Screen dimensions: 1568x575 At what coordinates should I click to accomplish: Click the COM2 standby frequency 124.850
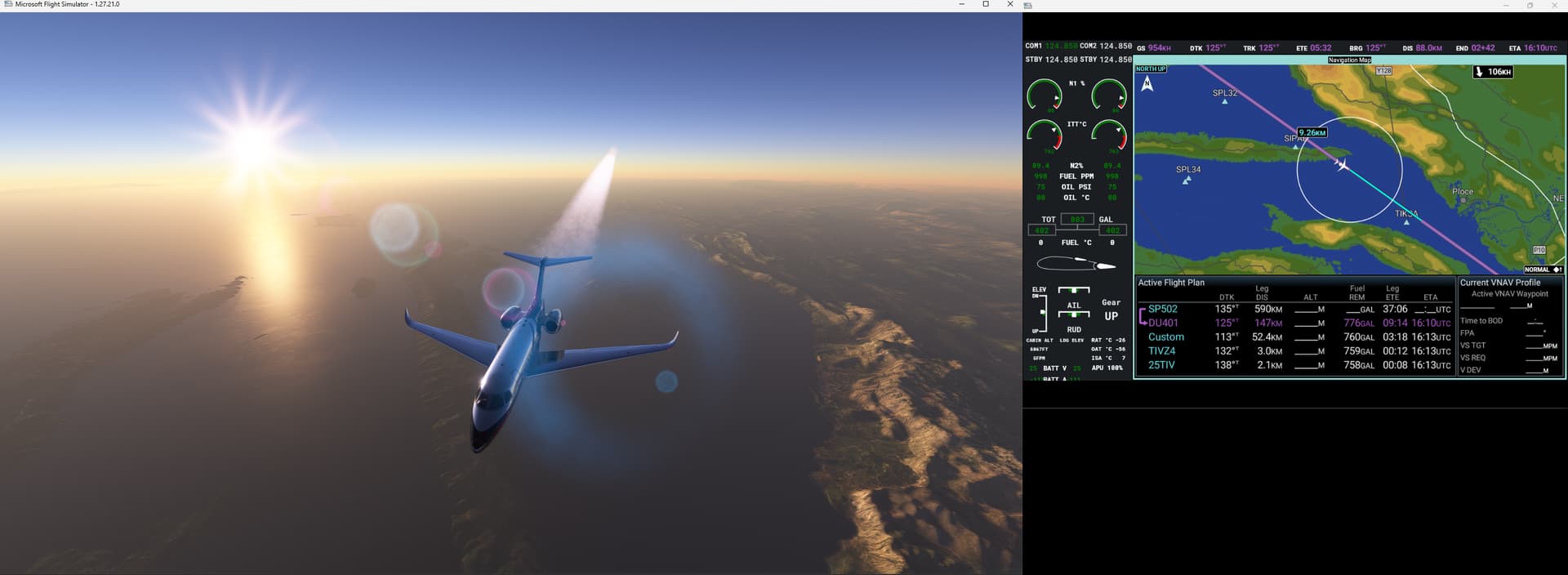click(1116, 60)
